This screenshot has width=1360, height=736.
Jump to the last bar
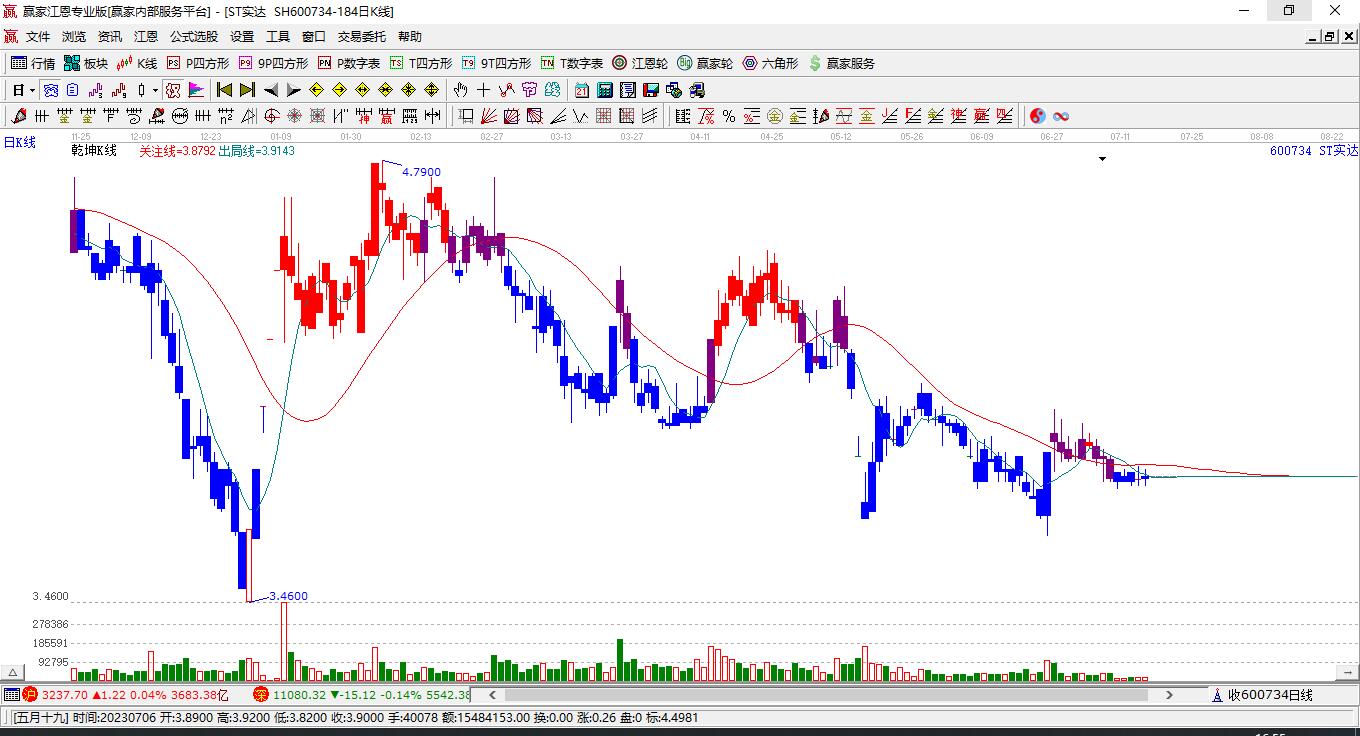[247, 90]
